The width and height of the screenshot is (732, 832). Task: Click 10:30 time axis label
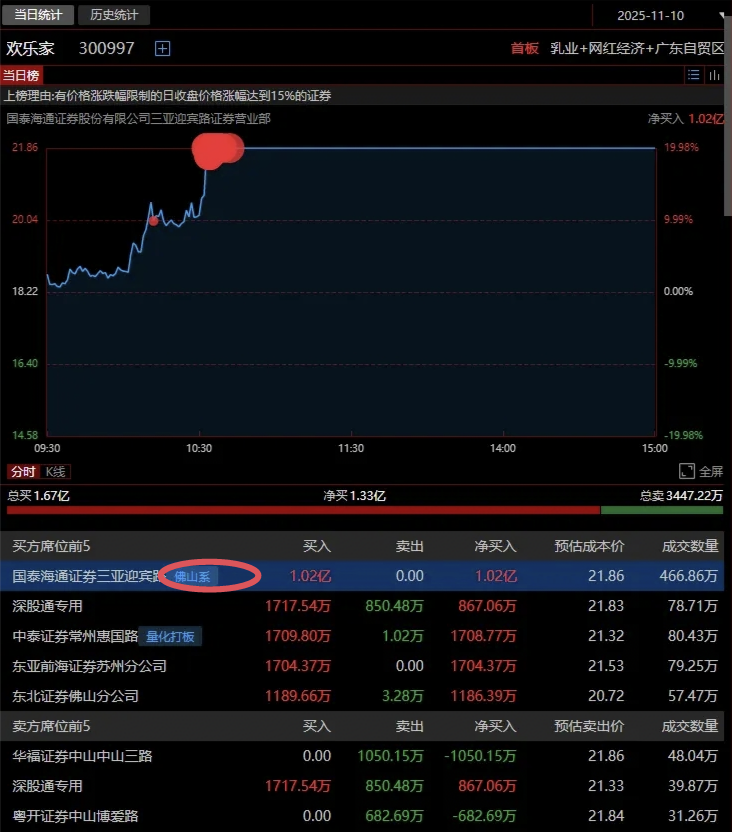[199, 448]
